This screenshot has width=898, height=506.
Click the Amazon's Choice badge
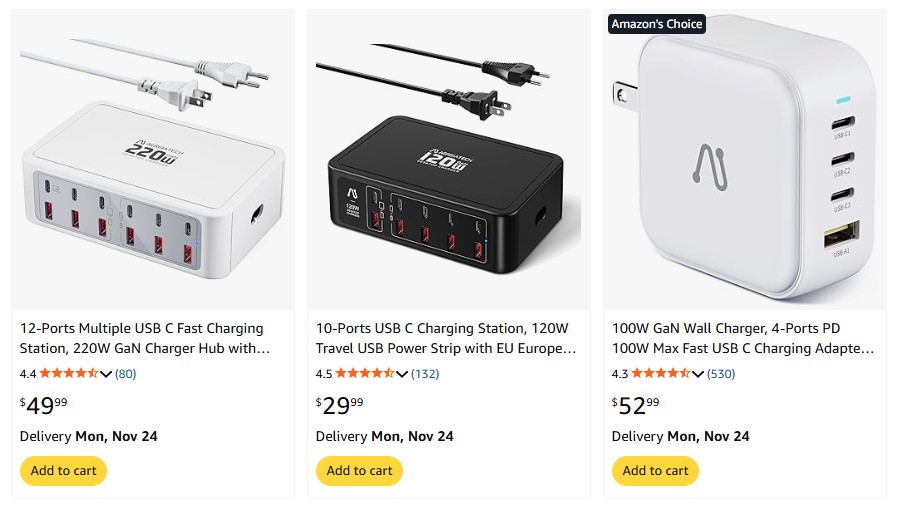[657, 24]
